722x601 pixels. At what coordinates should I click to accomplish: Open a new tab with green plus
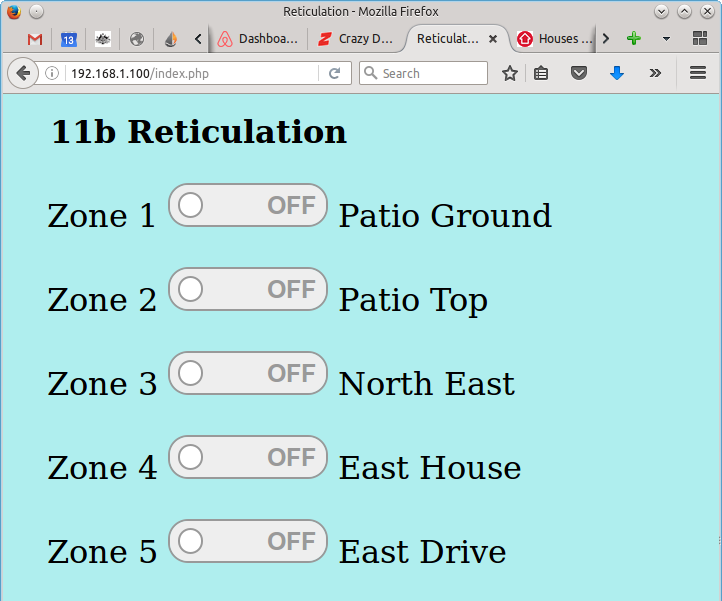634,38
